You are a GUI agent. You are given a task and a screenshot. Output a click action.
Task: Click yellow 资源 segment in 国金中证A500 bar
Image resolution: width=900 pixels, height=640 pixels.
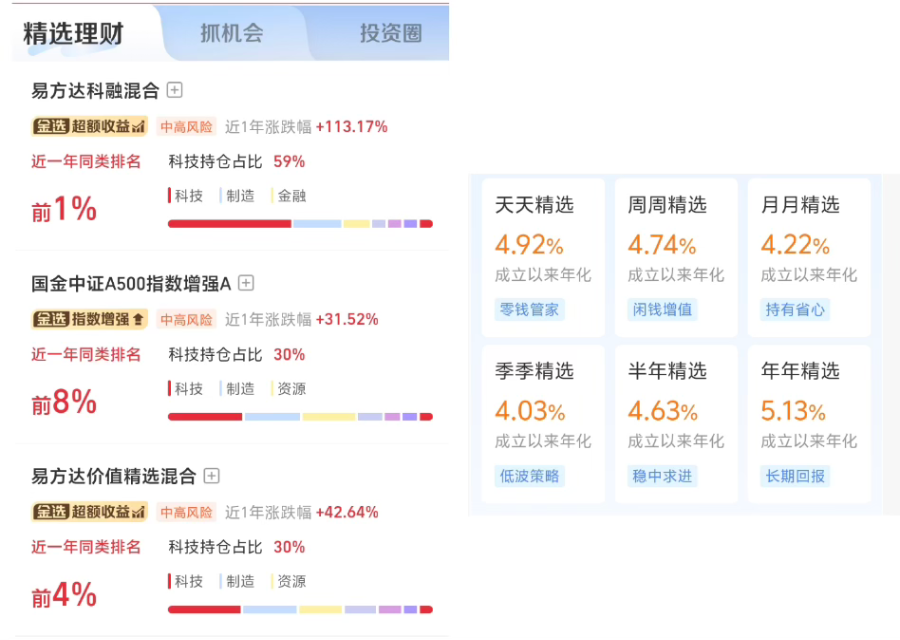click(329, 417)
